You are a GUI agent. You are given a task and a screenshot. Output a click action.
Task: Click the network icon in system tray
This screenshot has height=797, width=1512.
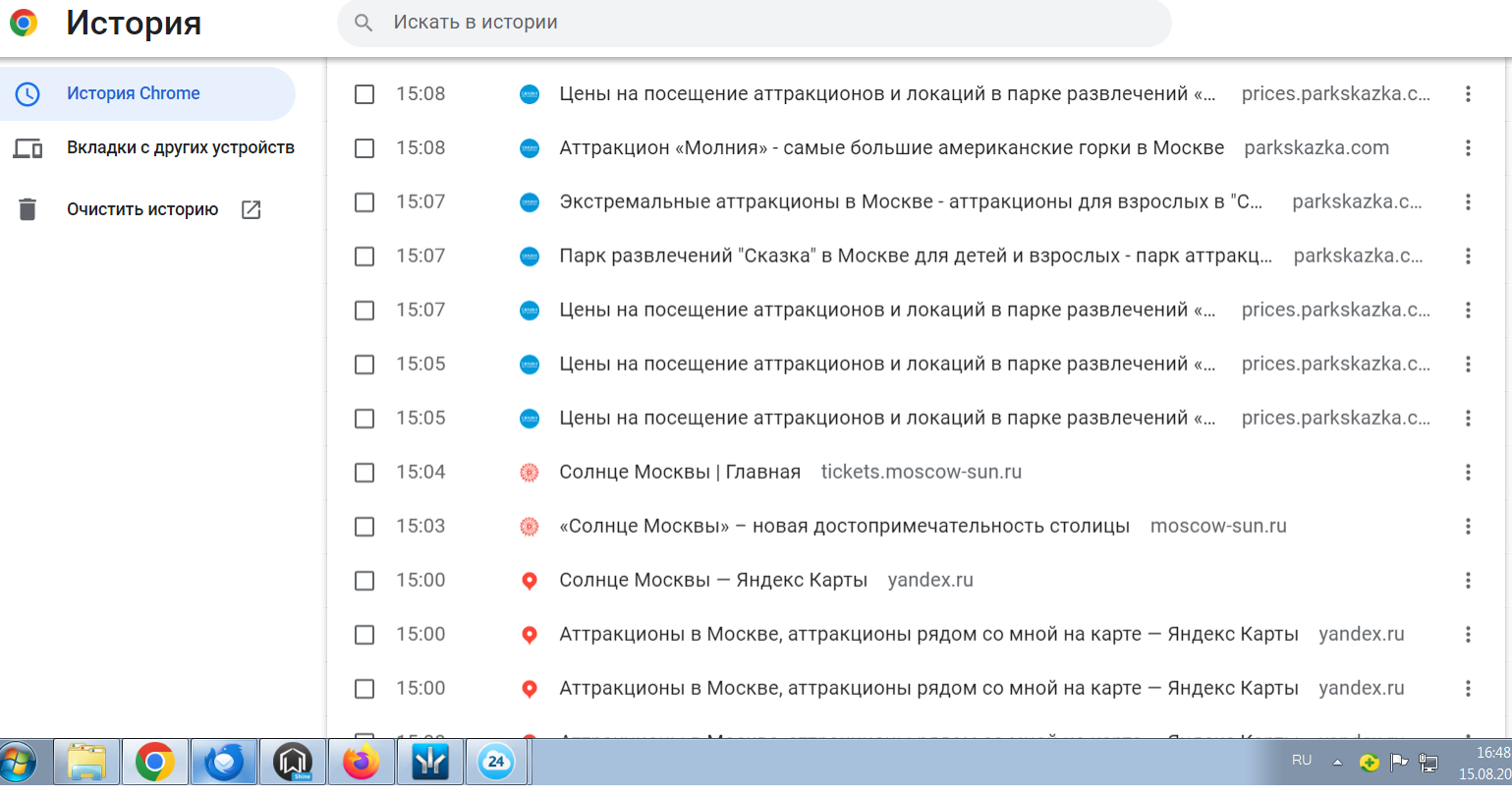[x=1429, y=762]
